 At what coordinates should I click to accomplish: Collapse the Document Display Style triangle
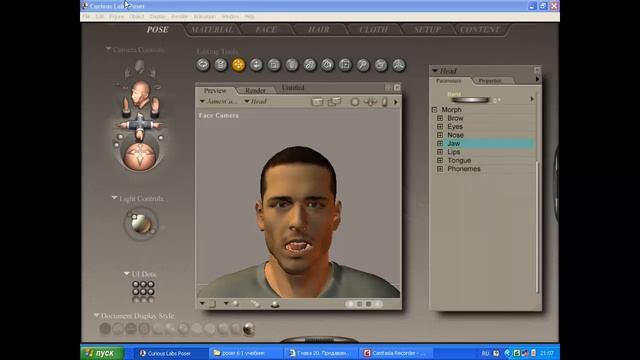[96, 316]
